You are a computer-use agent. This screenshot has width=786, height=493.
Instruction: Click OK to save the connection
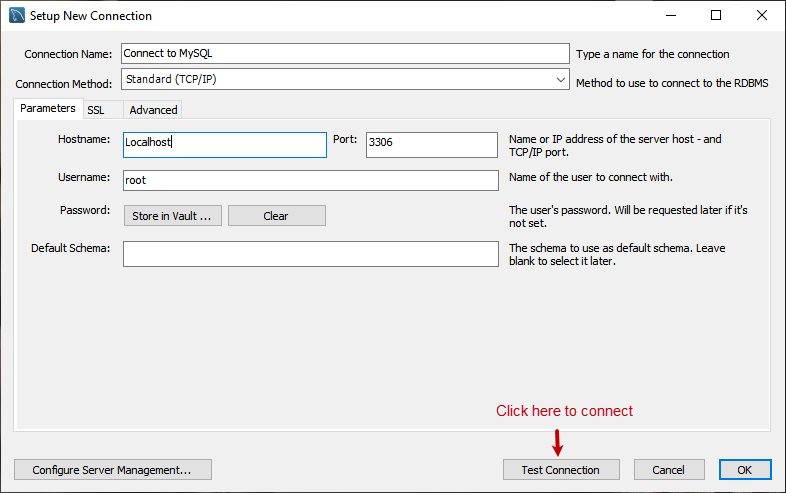coord(745,470)
